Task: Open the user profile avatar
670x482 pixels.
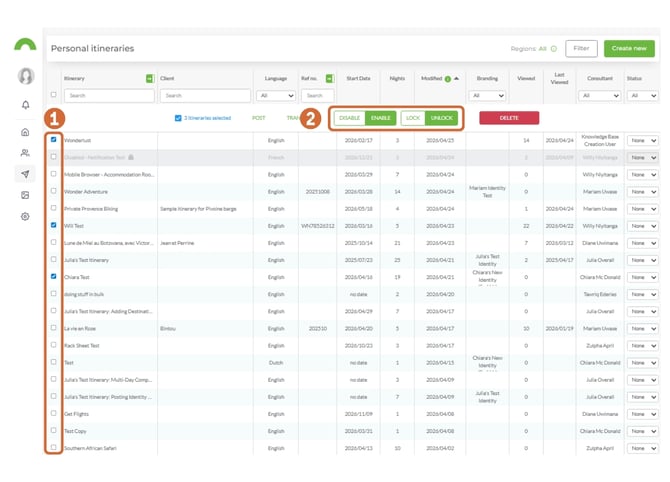Action: [26, 76]
